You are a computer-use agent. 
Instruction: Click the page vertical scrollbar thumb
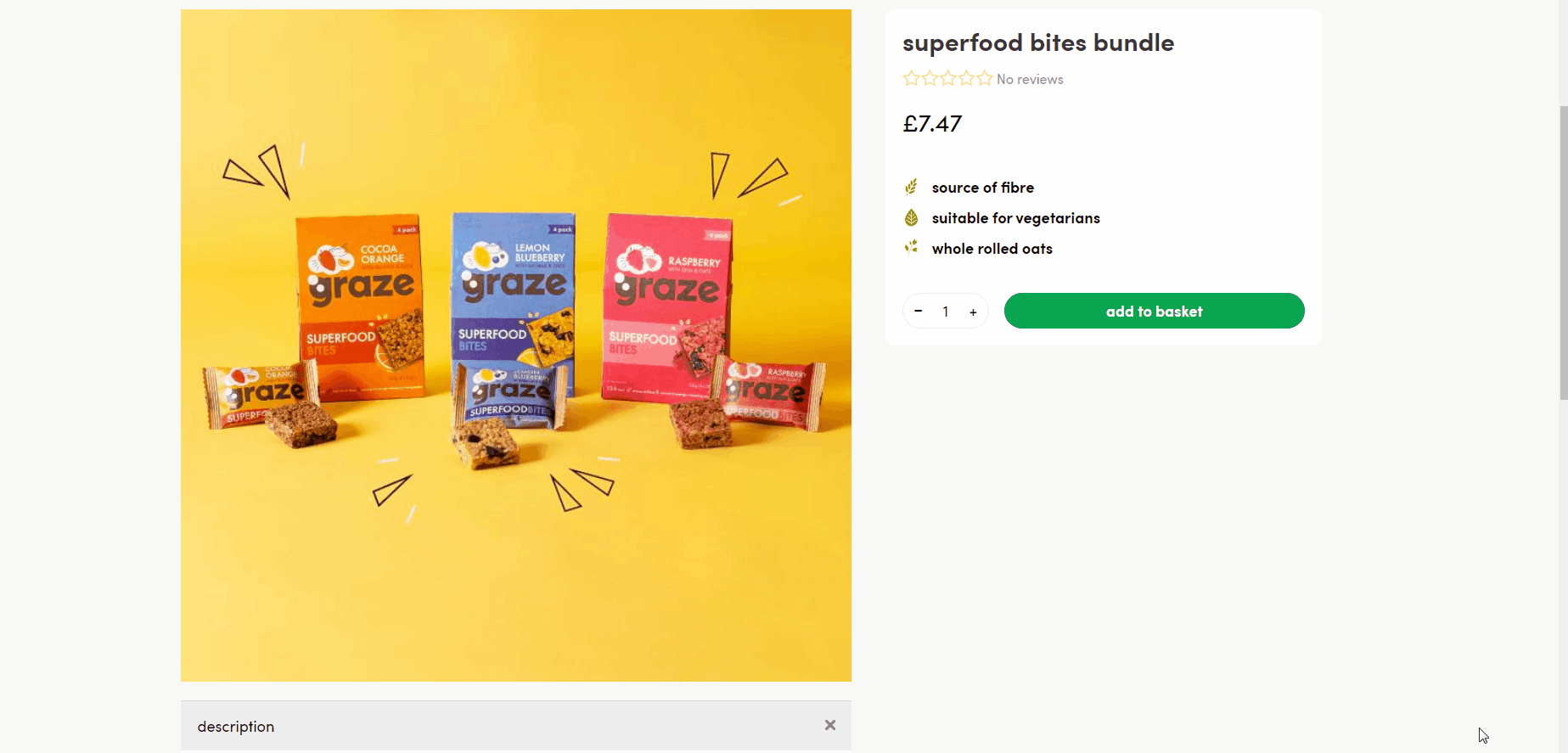pyautogui.click(x=1563, y=252)
